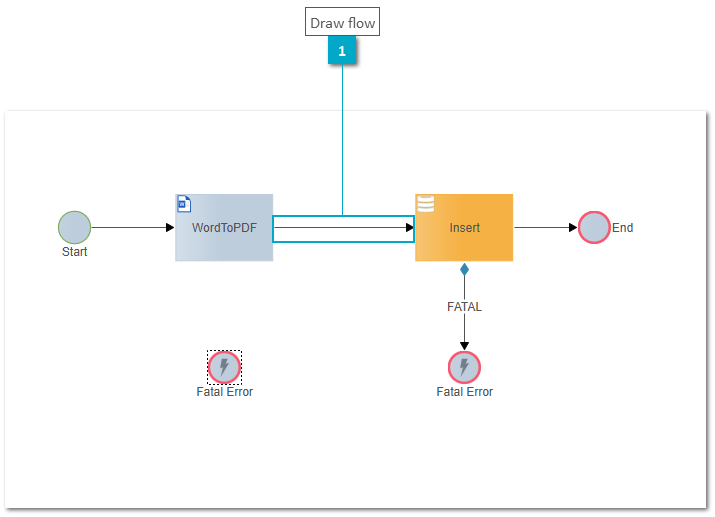Select the flow arrow from Start to WordToPDF
The height and width of the screenshot is (517, 715).
[x=133, y=227]
